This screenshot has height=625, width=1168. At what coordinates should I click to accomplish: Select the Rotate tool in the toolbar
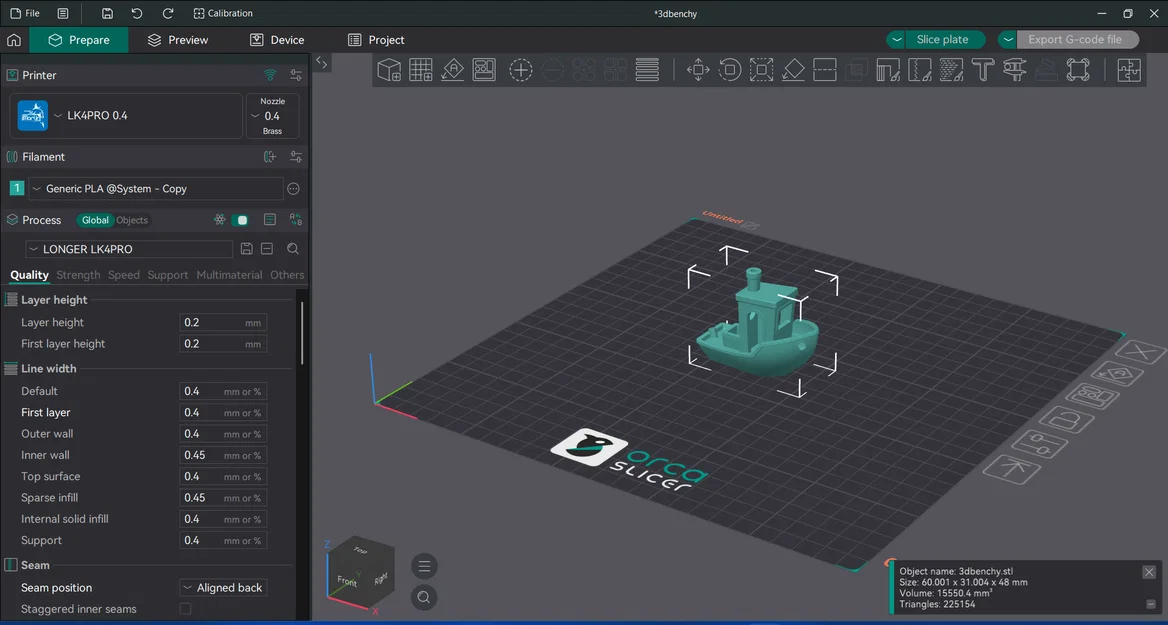[729, 69]
